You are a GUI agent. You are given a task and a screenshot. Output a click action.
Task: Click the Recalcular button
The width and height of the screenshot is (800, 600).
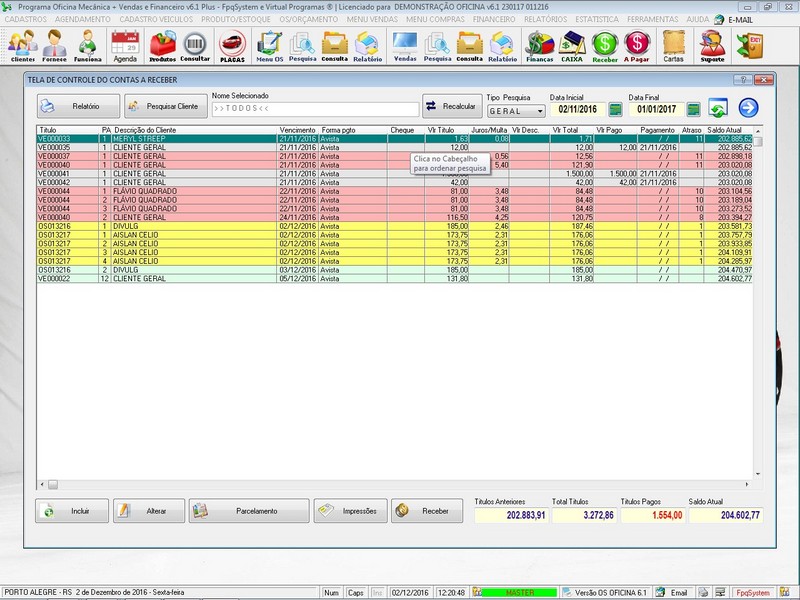(x=452, y=106)
